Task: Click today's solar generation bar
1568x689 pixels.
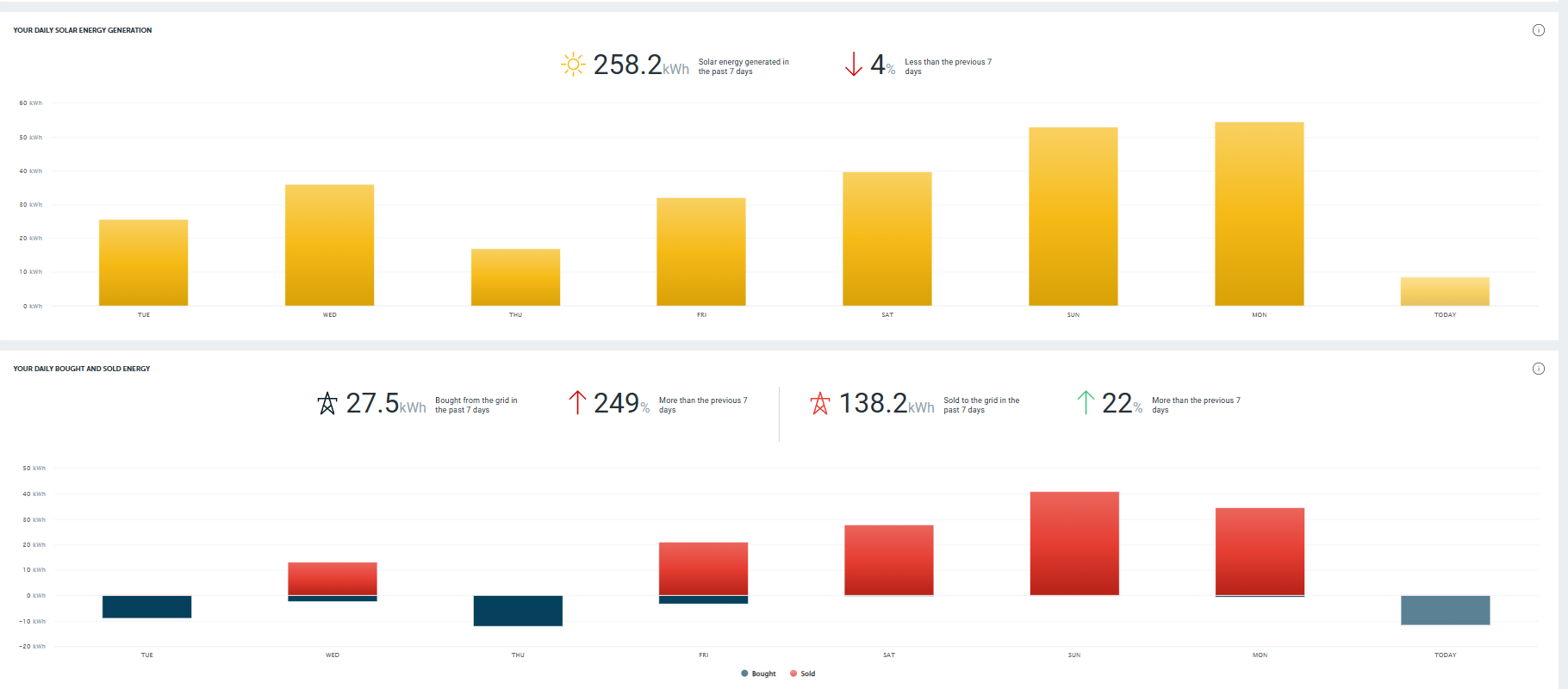Action: click(x=1445, y=291)
